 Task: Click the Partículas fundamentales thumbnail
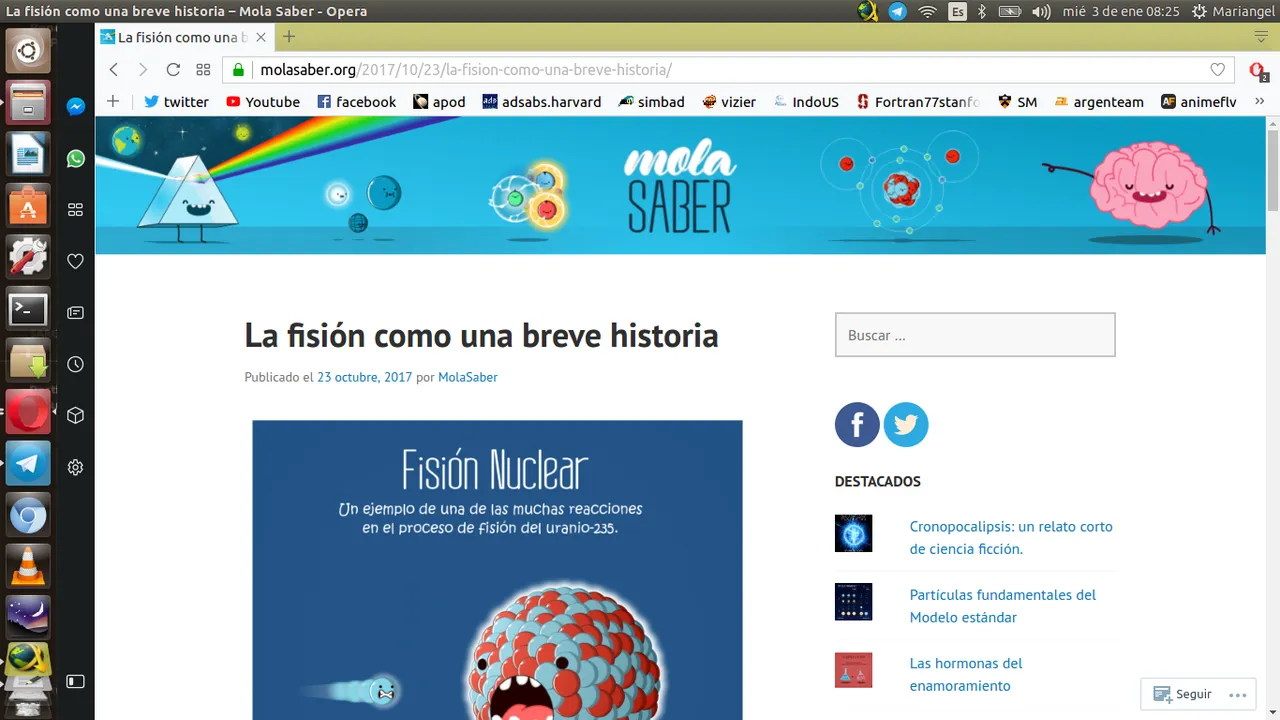853,602
